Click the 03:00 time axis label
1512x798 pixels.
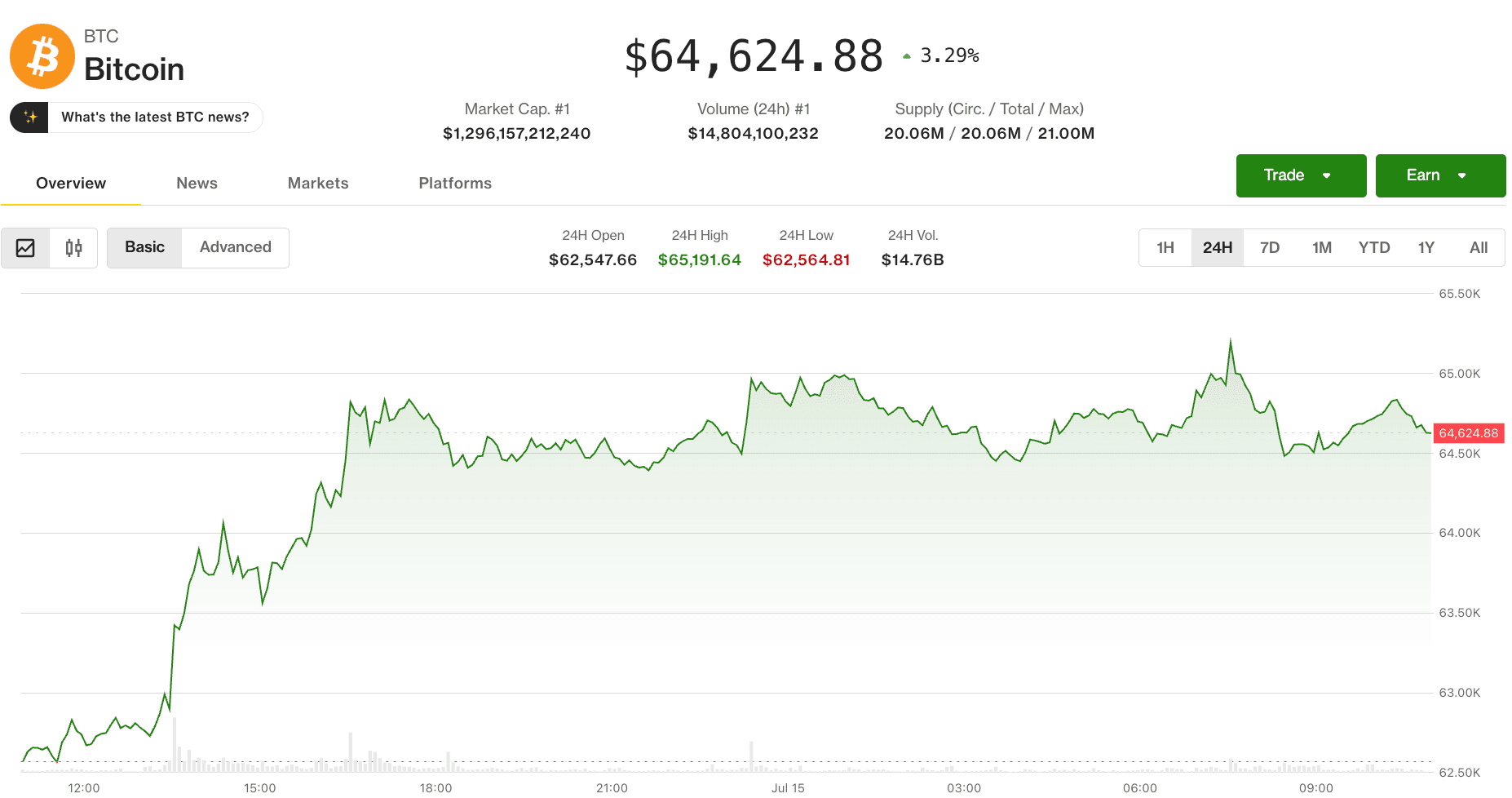pos(964,788)
